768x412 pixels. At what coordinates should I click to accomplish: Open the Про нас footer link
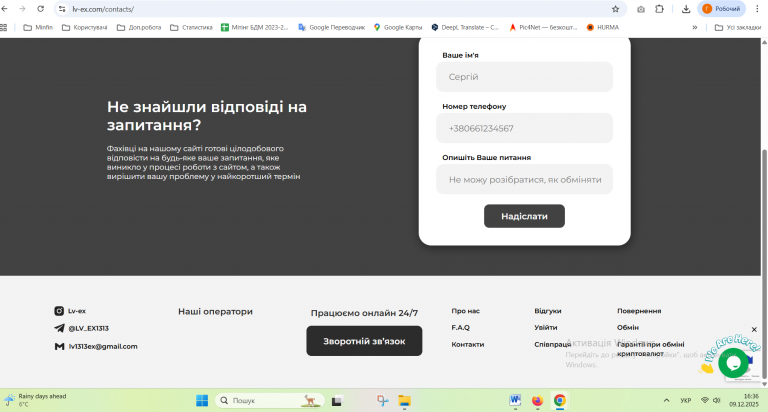tap(465, 311)
